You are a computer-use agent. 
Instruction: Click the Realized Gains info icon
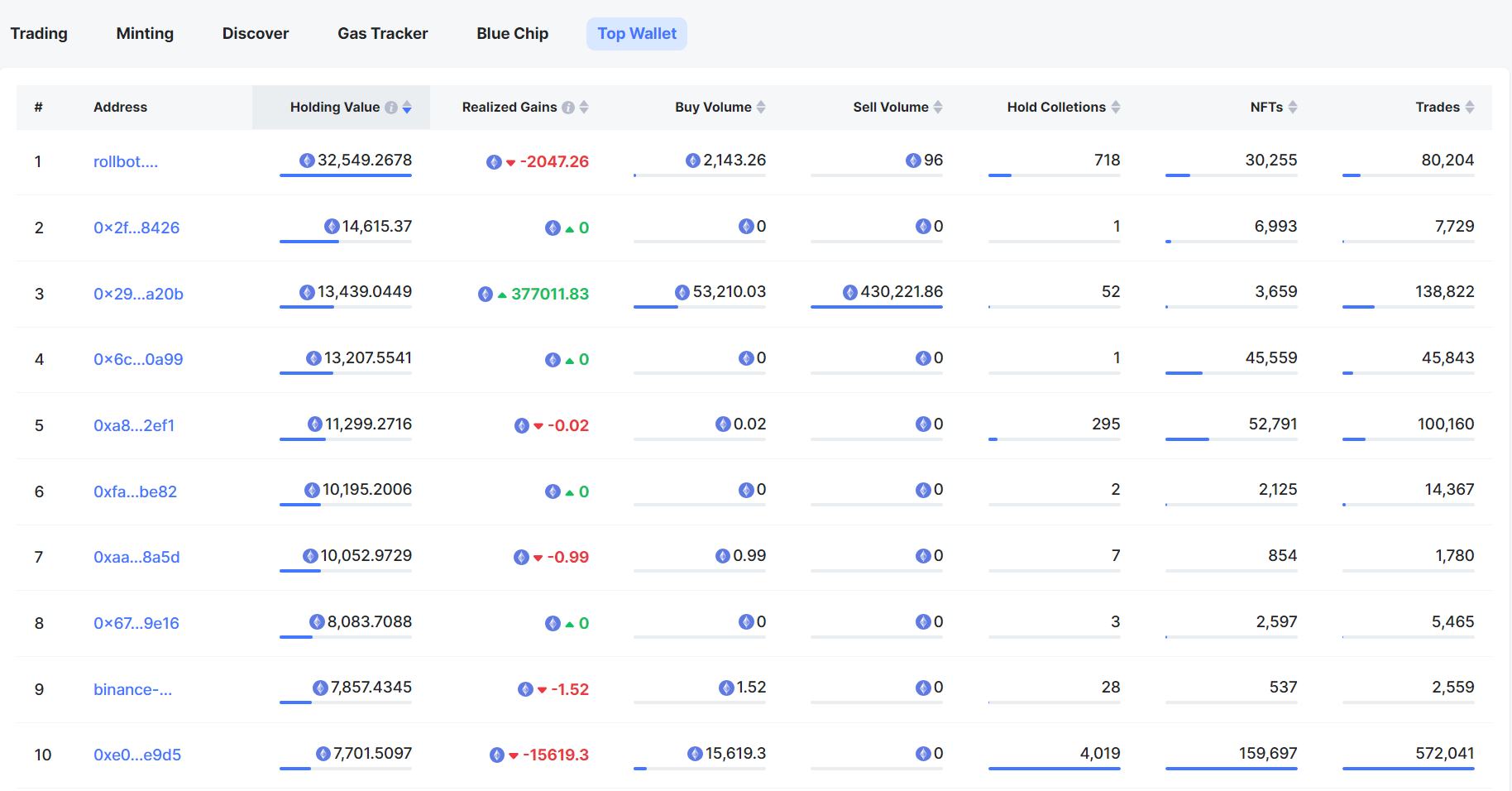pos(568,108)
